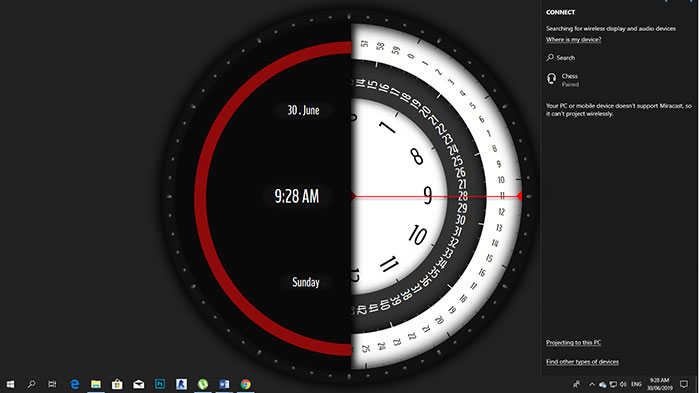Open Task View from the taskbar
Image resolution: width=700 pixels, height=393 pixels.
tap(52, 384)
